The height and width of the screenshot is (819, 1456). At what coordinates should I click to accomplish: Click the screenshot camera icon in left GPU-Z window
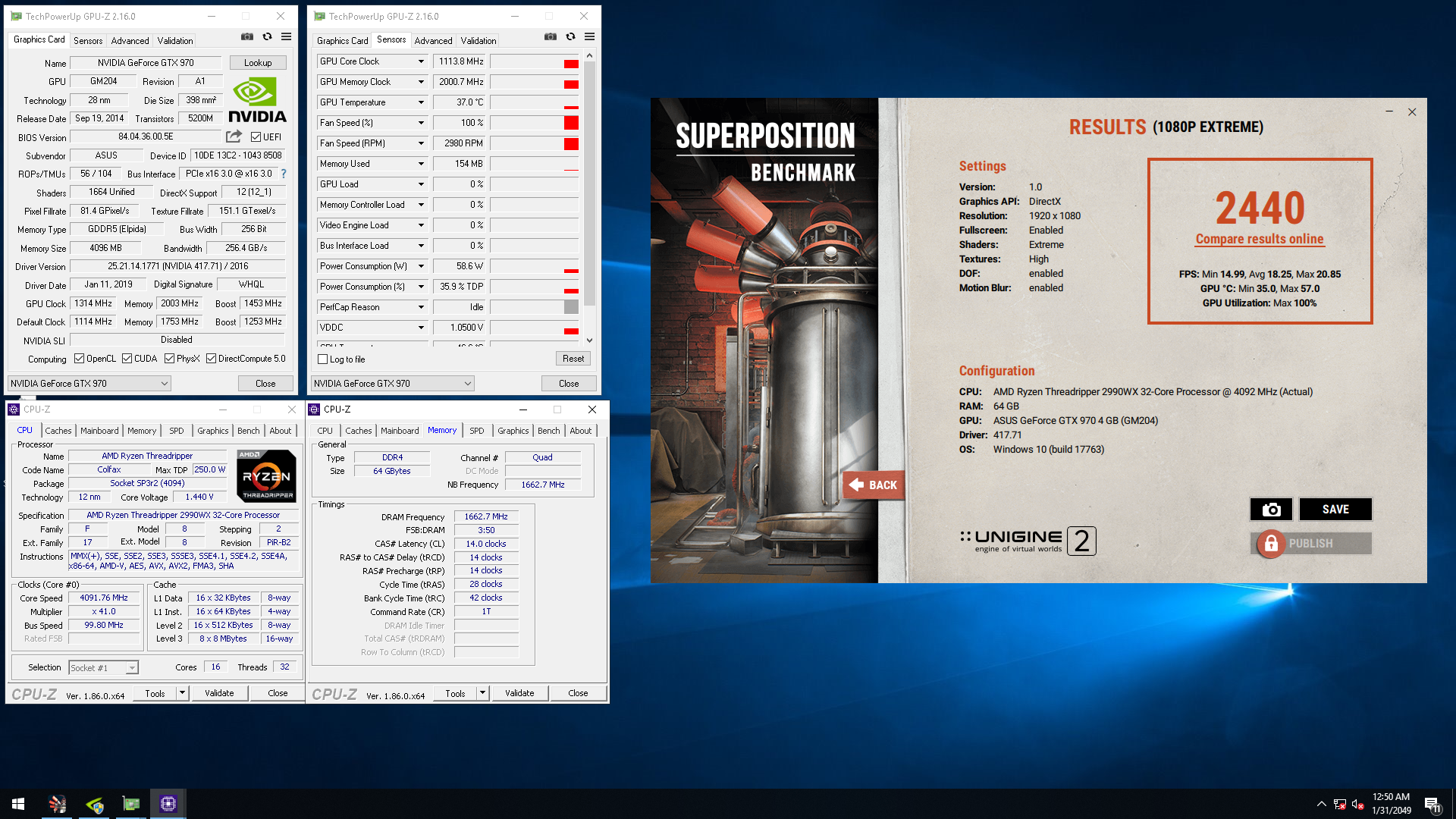[247, 36]
